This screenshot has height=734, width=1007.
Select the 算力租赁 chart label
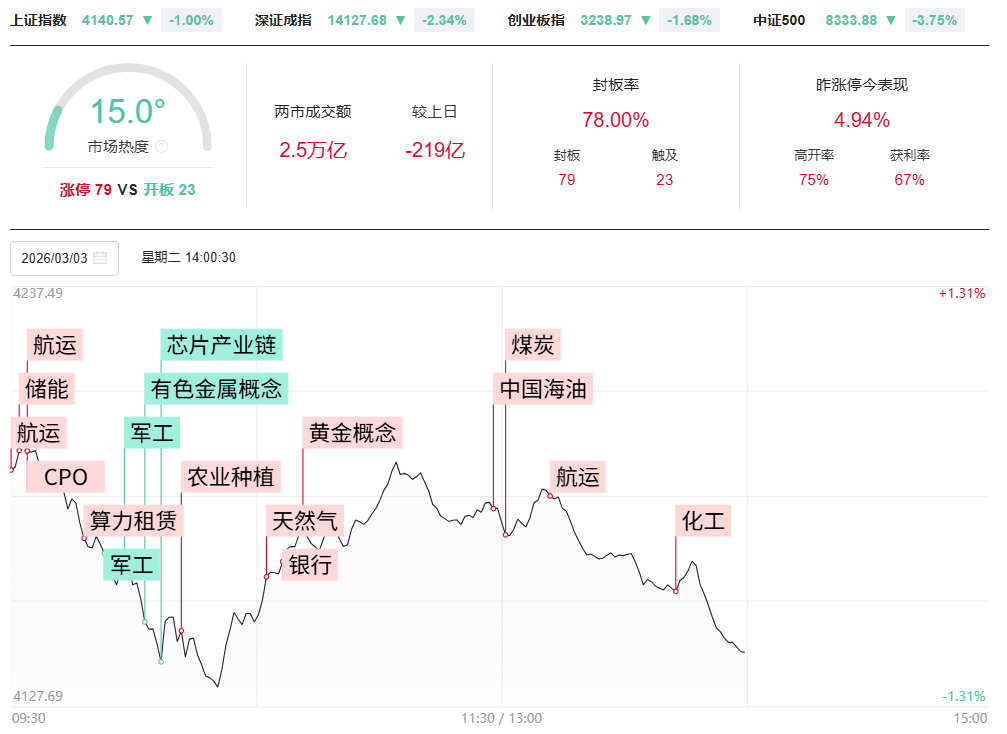click(133, 520)
